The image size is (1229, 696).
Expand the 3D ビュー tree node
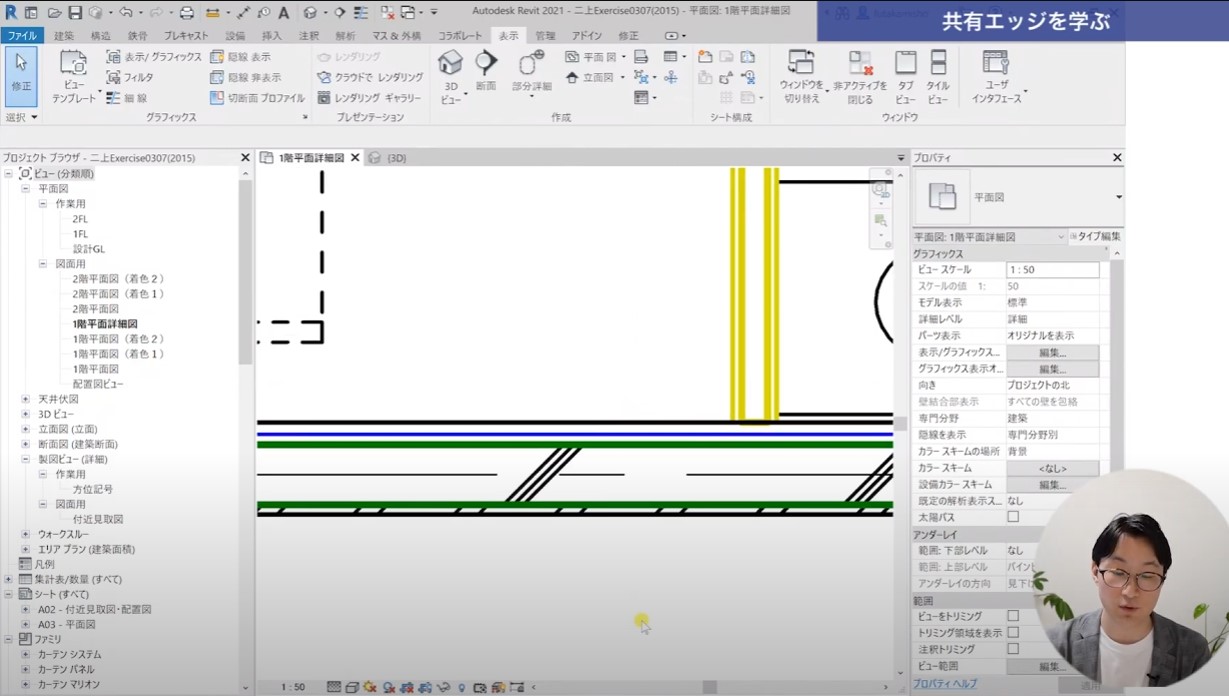click(x=26, y=414)
